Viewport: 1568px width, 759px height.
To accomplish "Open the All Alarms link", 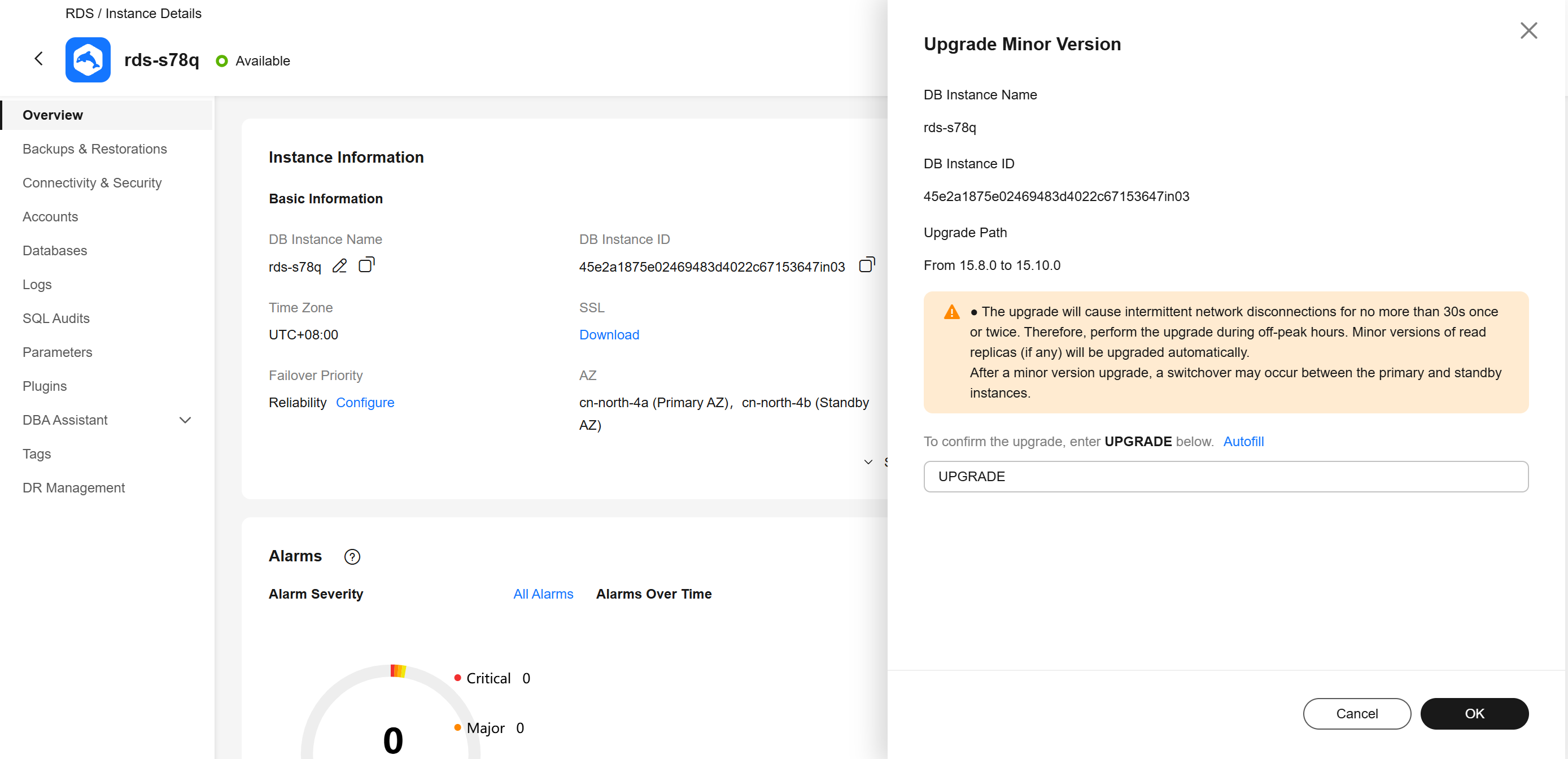I will tap(543, 594).
